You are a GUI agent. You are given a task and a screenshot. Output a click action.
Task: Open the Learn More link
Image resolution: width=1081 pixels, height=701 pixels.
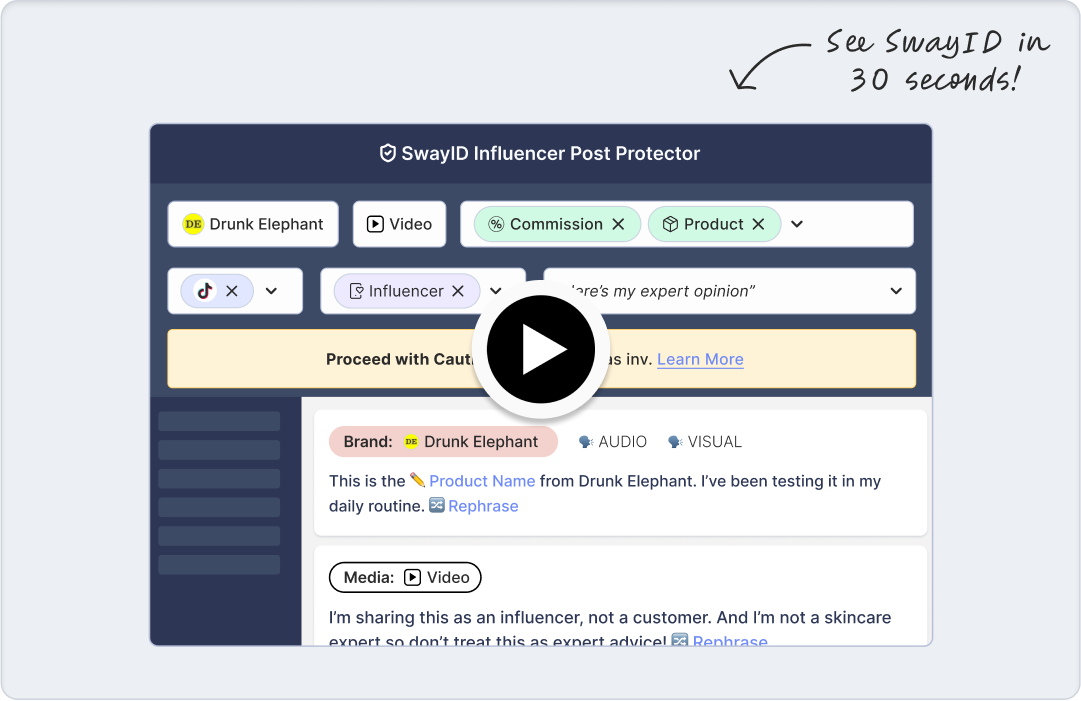(x=700, y=359)
